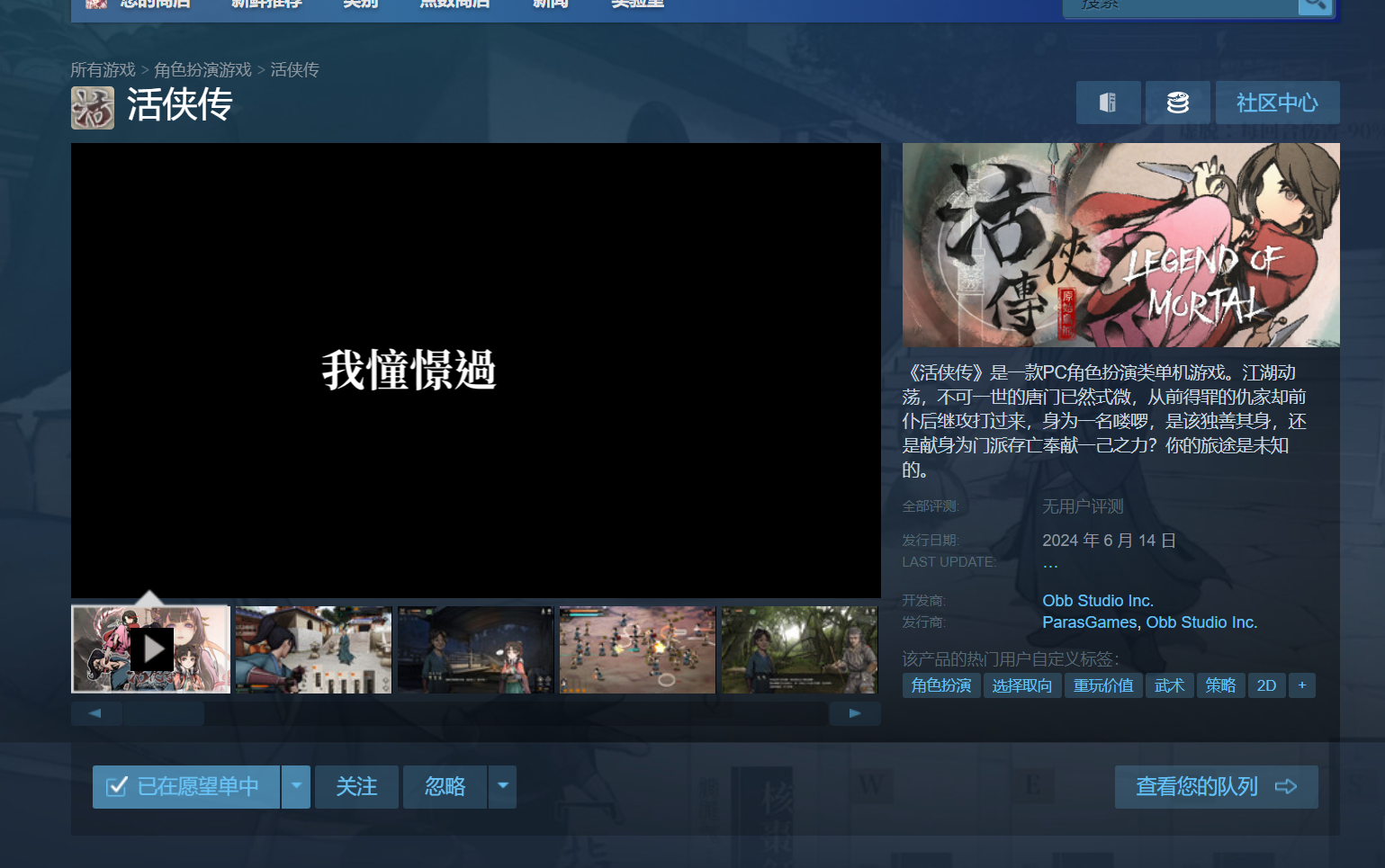
Task: Click Obb Studio Inc. in the publisher row
Action: pyautogui.click(x=1201, y=622)
